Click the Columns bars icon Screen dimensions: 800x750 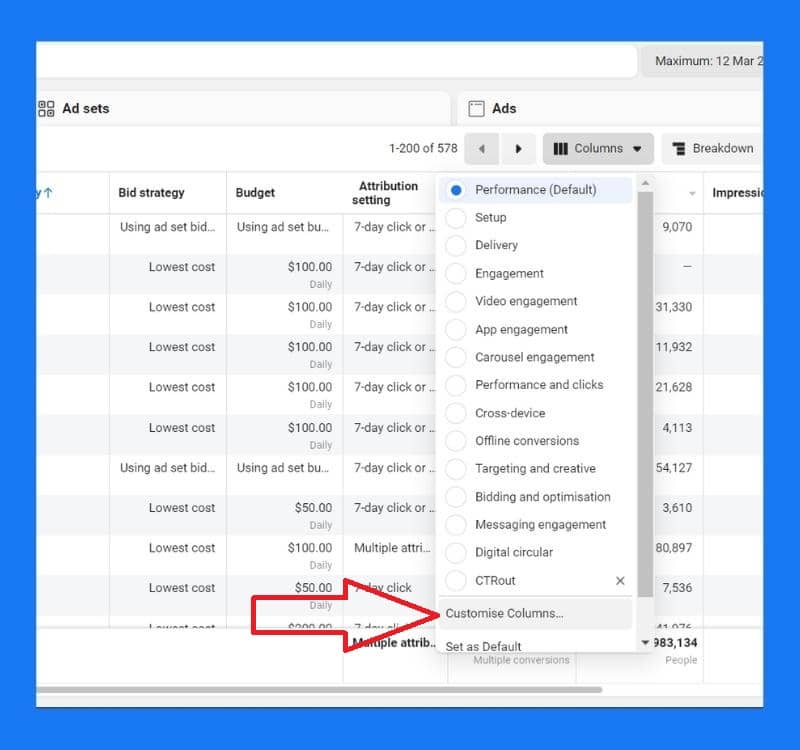point(560,148)
